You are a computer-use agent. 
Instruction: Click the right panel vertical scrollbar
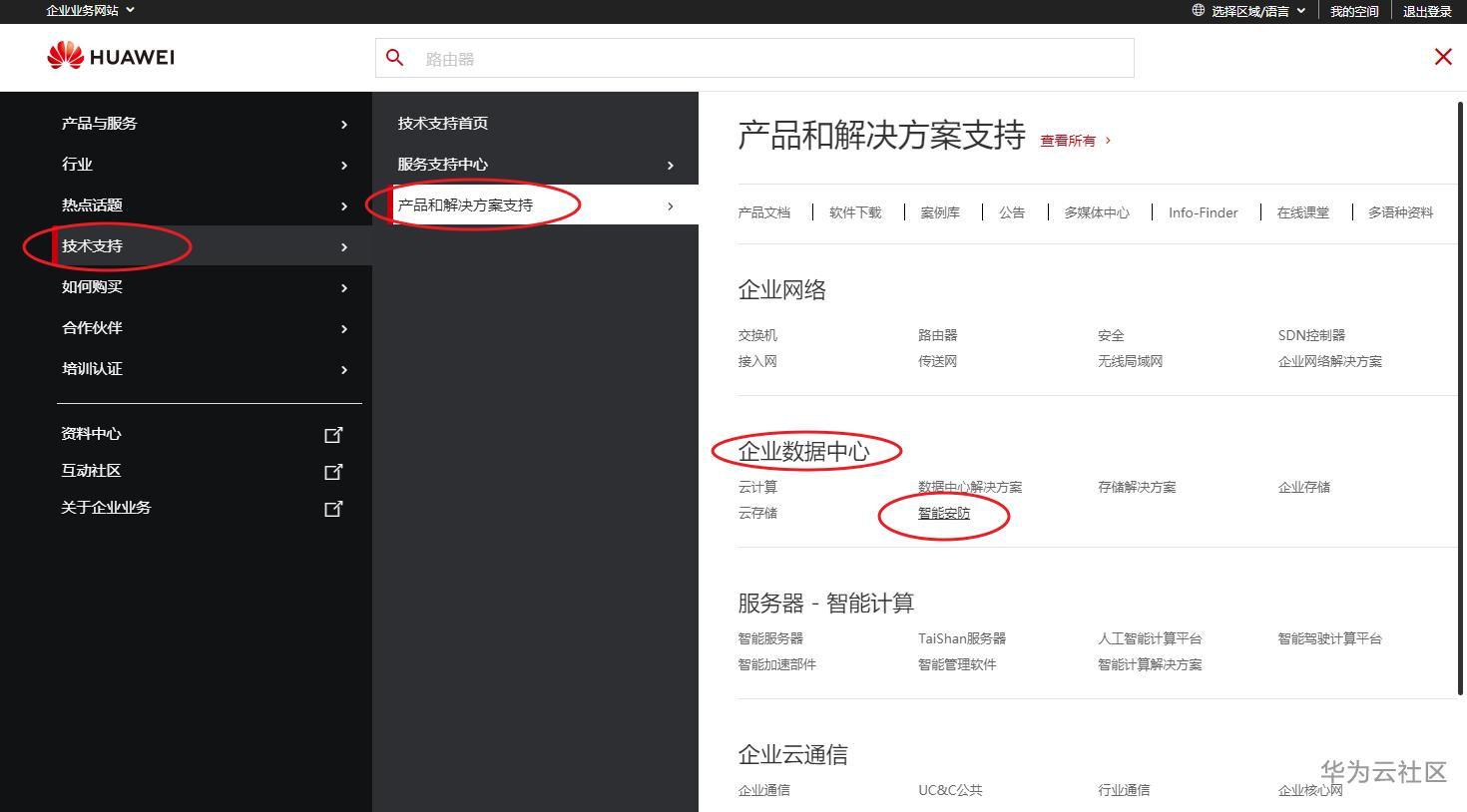(1462, 396)
